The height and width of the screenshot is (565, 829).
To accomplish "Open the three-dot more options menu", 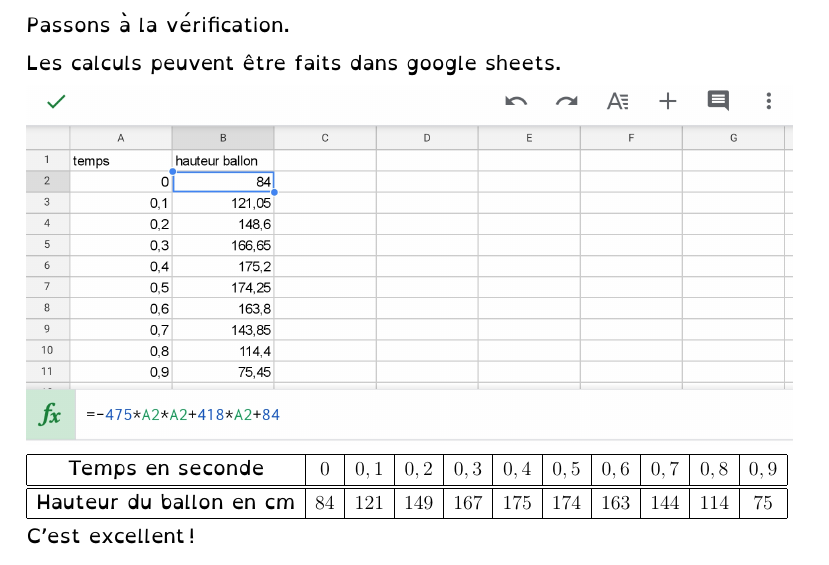I will pos(768,101).
